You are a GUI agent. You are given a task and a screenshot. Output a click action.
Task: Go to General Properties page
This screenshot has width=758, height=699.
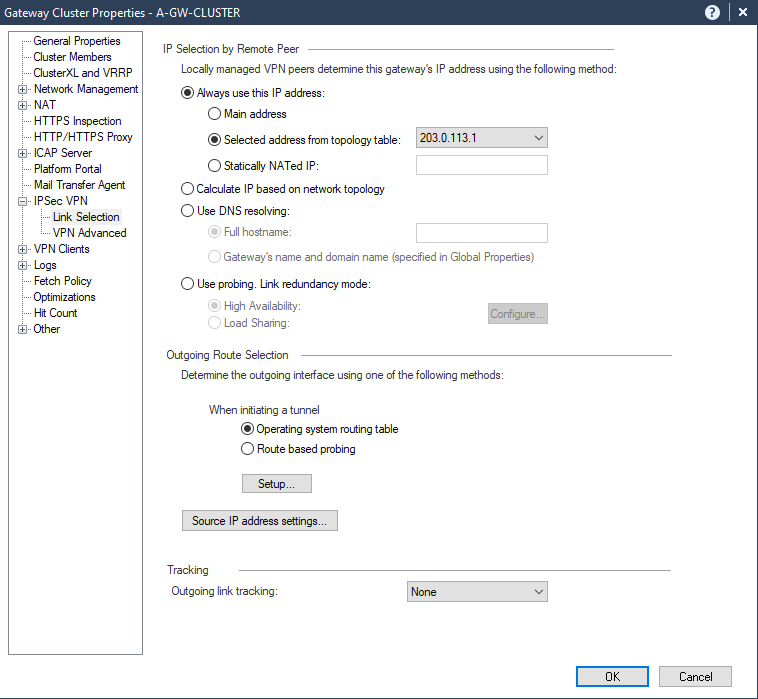tap(76, 41)
